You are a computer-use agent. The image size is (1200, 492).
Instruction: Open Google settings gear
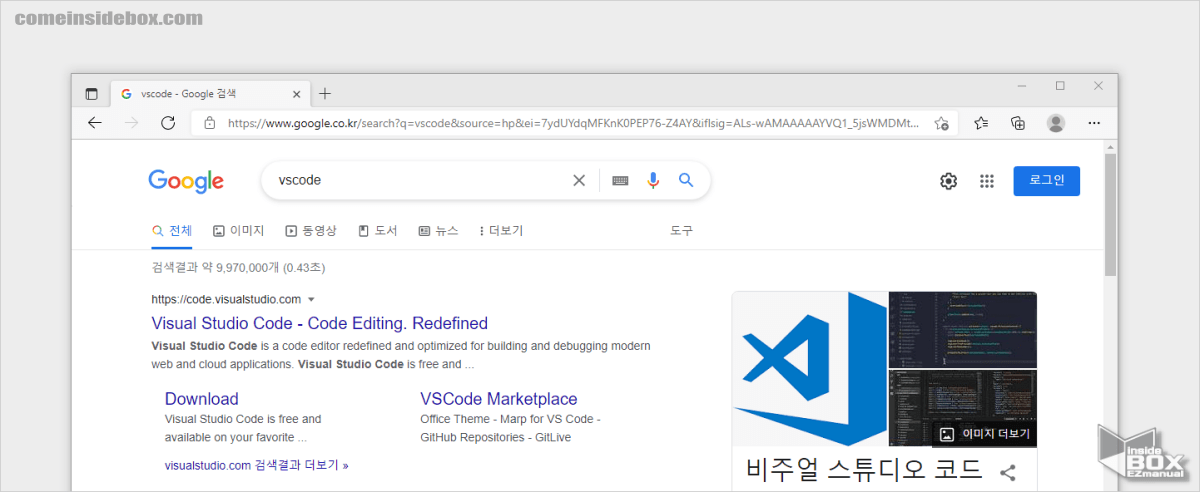coord(948,181)
